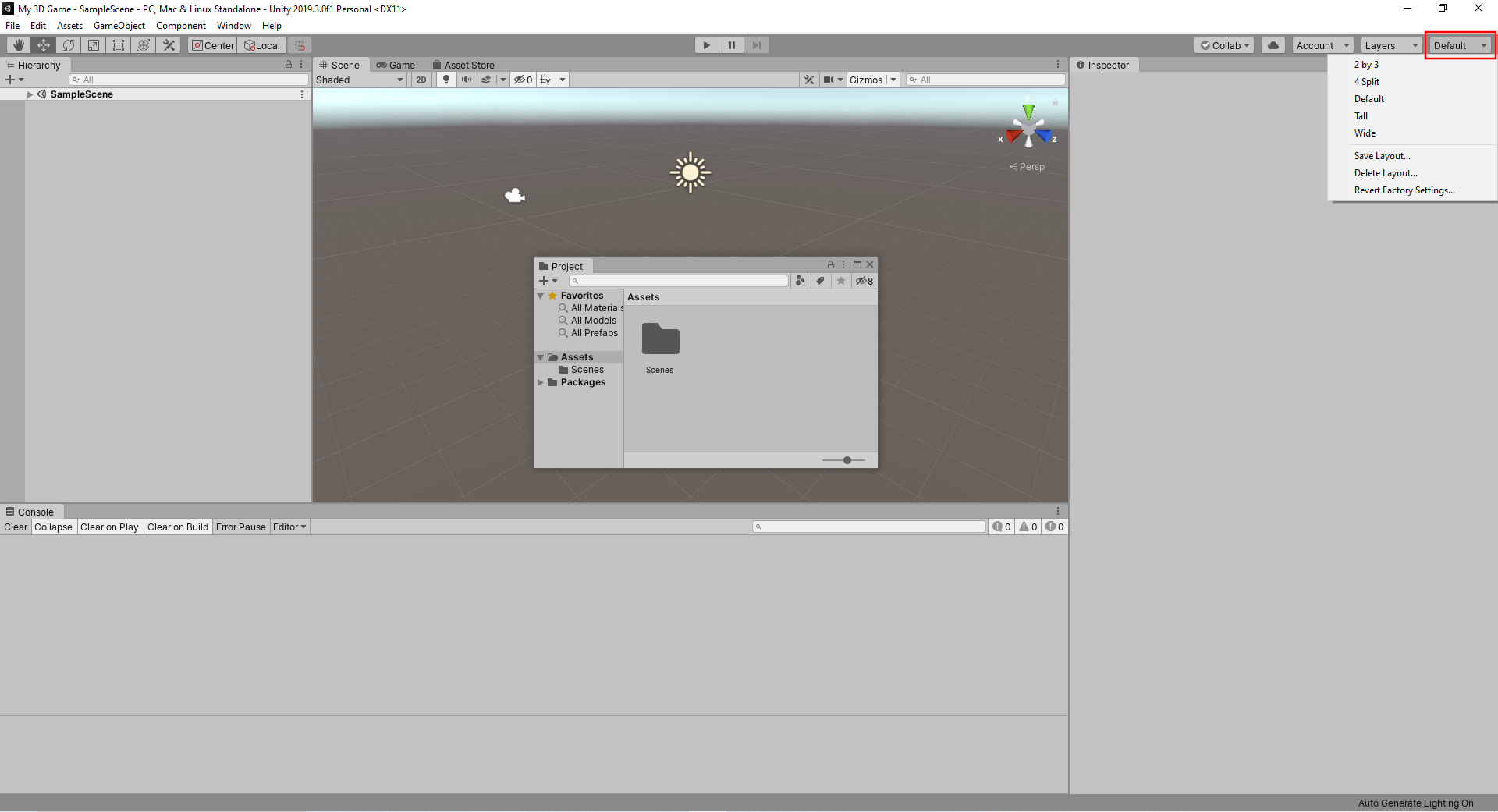Open the Scenes folder thumbnail
Viewport: 1498px width, 812px height.
point(660,340)
